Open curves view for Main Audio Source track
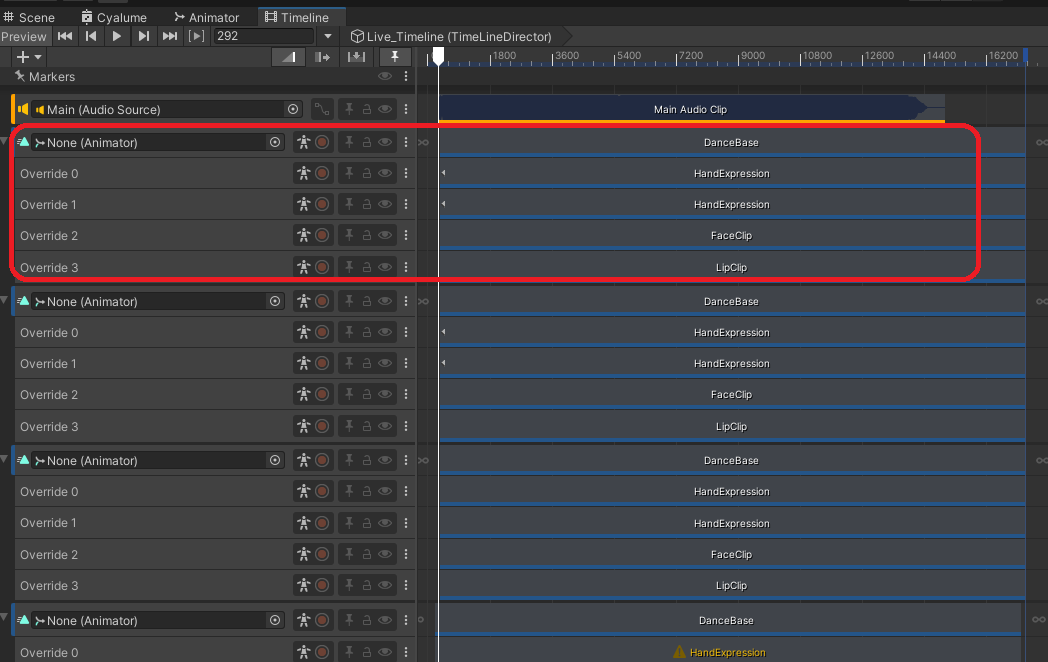This screenshot has height=662, width=1048. pos(322,109)
